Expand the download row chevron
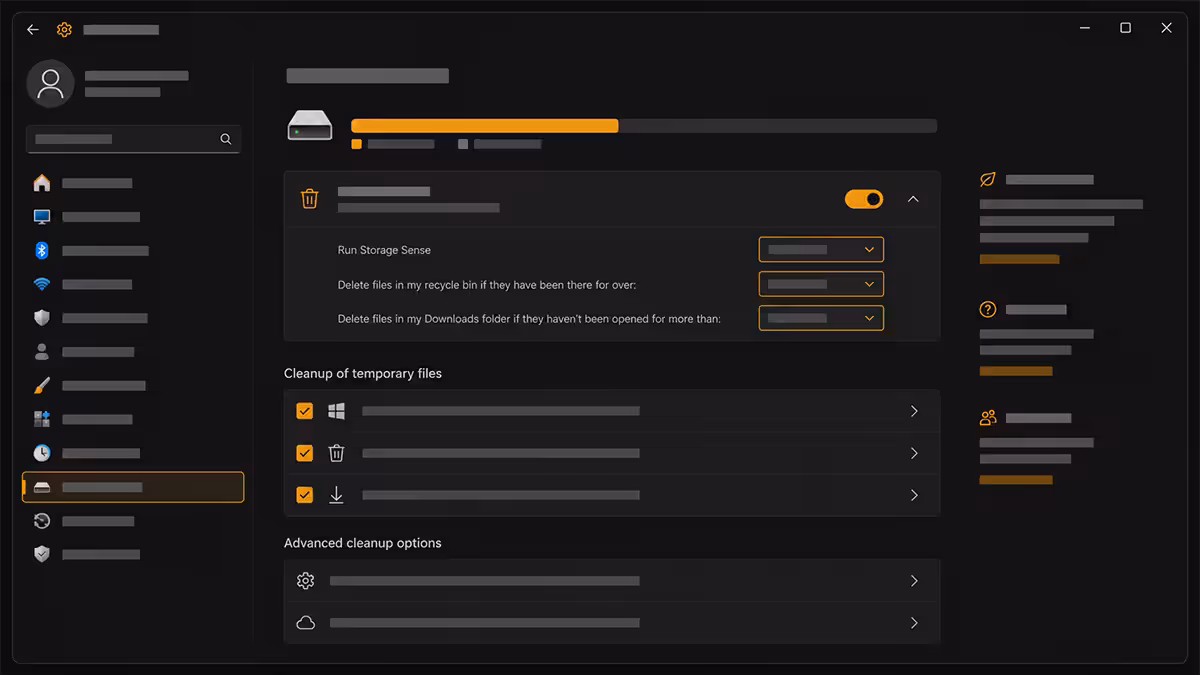The height and width of the screenshot is (675, 1200). point(914,495)
